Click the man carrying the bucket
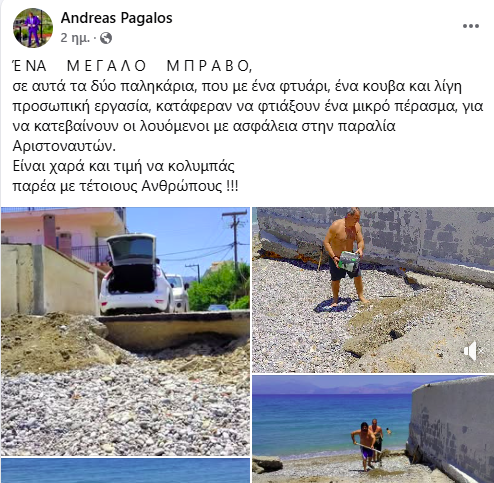The width and height of the screenshot is (494, 483). point(345,257)
